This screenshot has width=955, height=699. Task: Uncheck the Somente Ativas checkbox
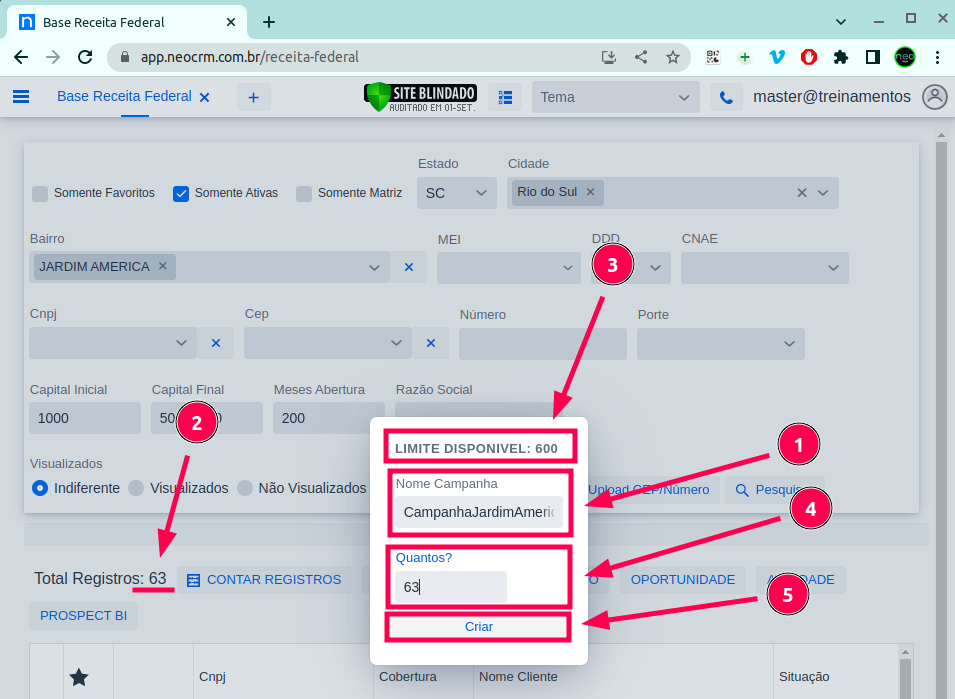coord(181,194)
